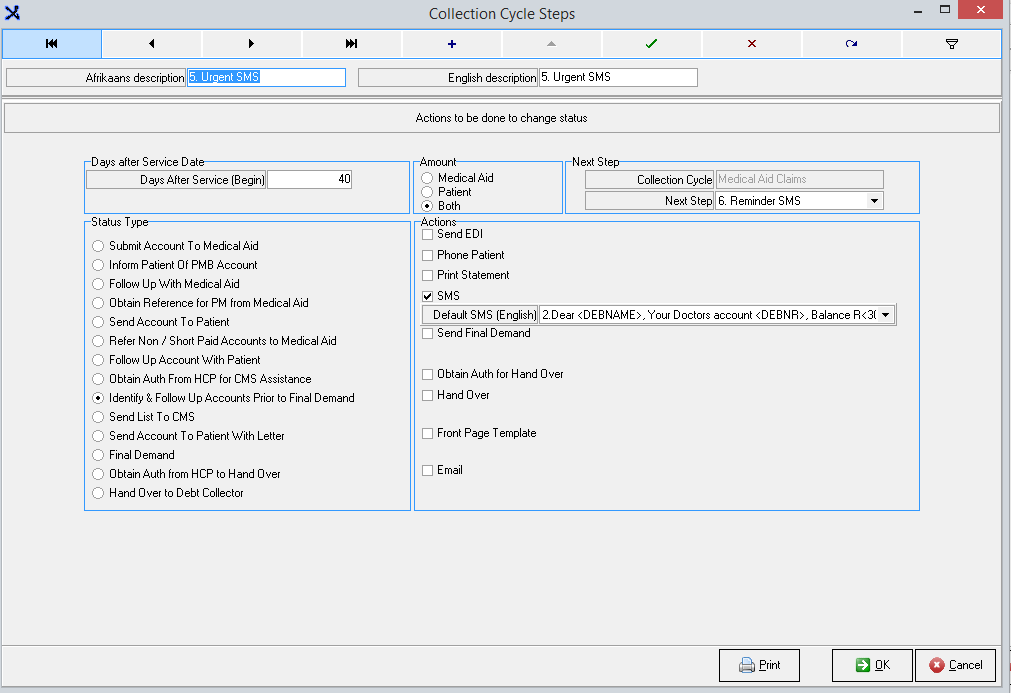Enable the Send EDI checkbox
Viewport: 1011px width, 693px height.
coord(428,234)
